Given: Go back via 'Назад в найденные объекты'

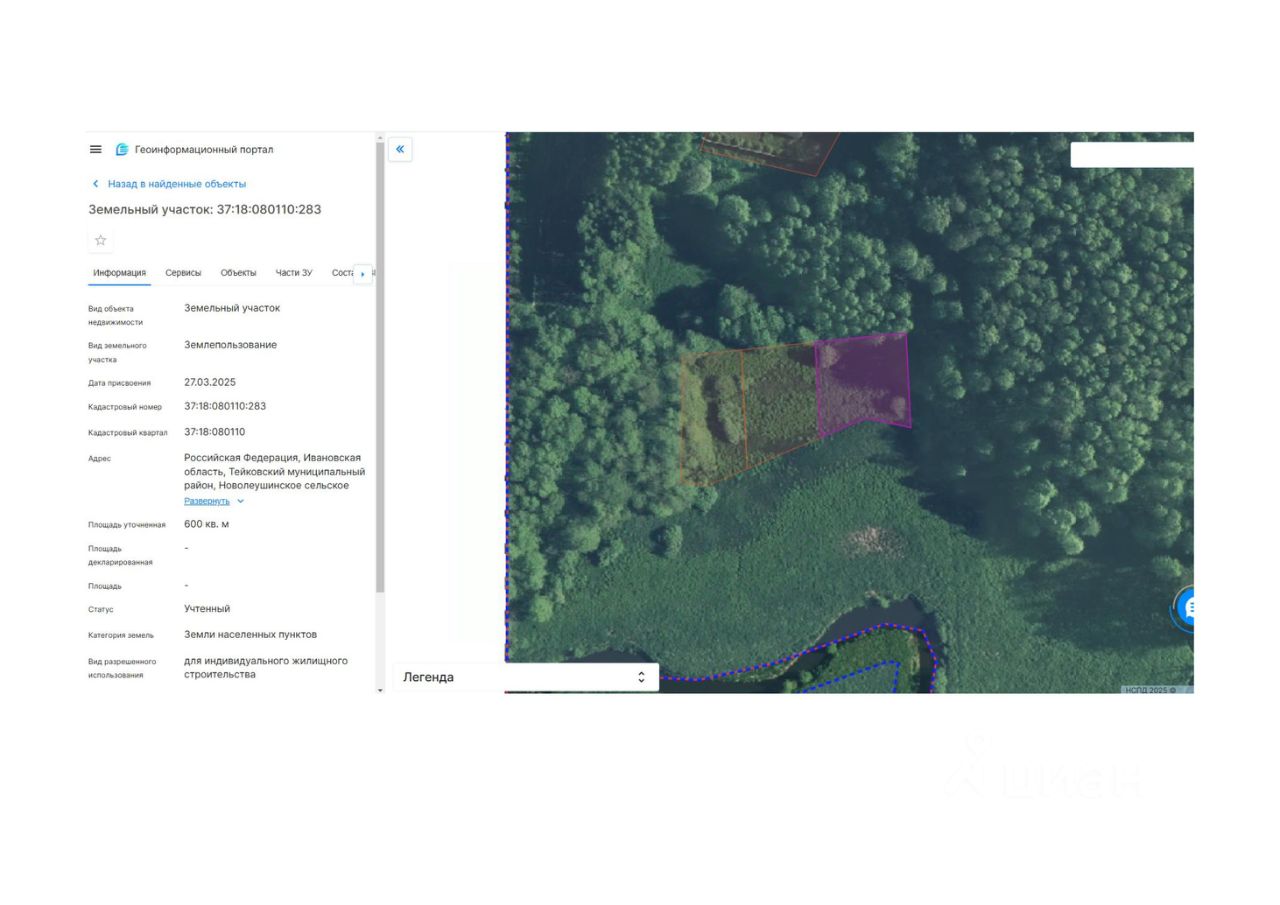Looking at the screenshot, I should coord(177,184).
